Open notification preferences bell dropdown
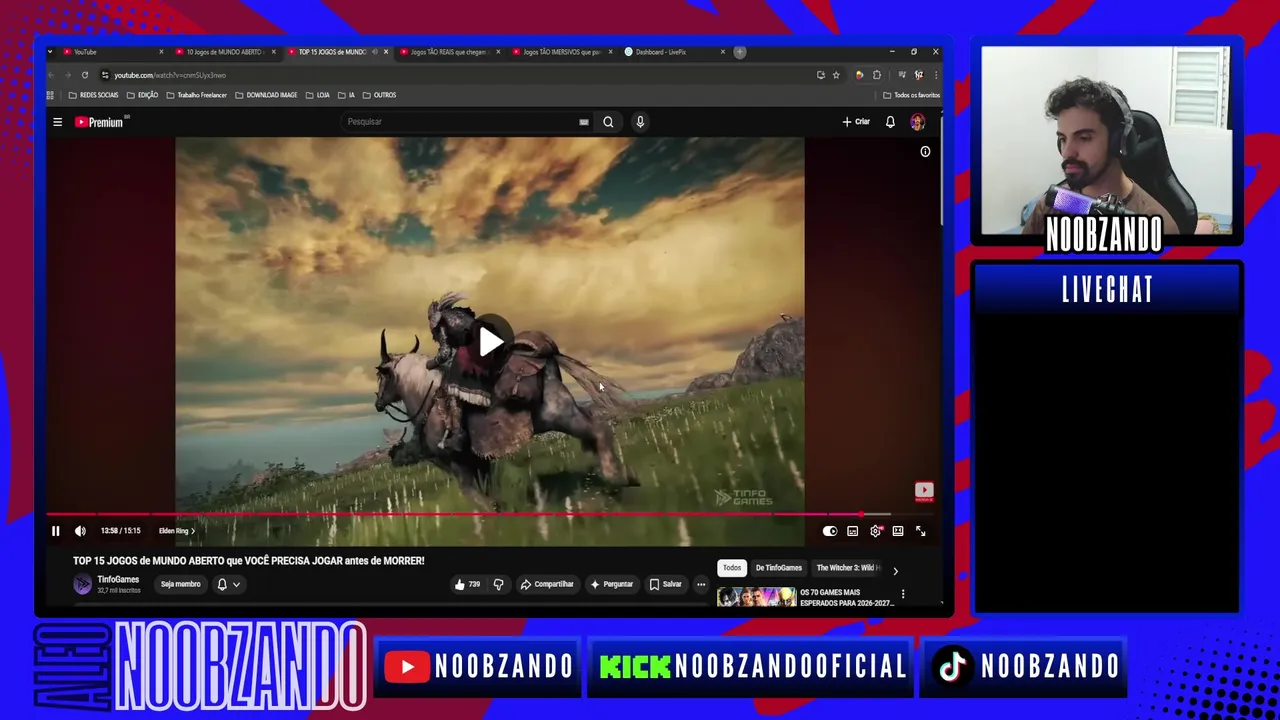 pos(229,584)
